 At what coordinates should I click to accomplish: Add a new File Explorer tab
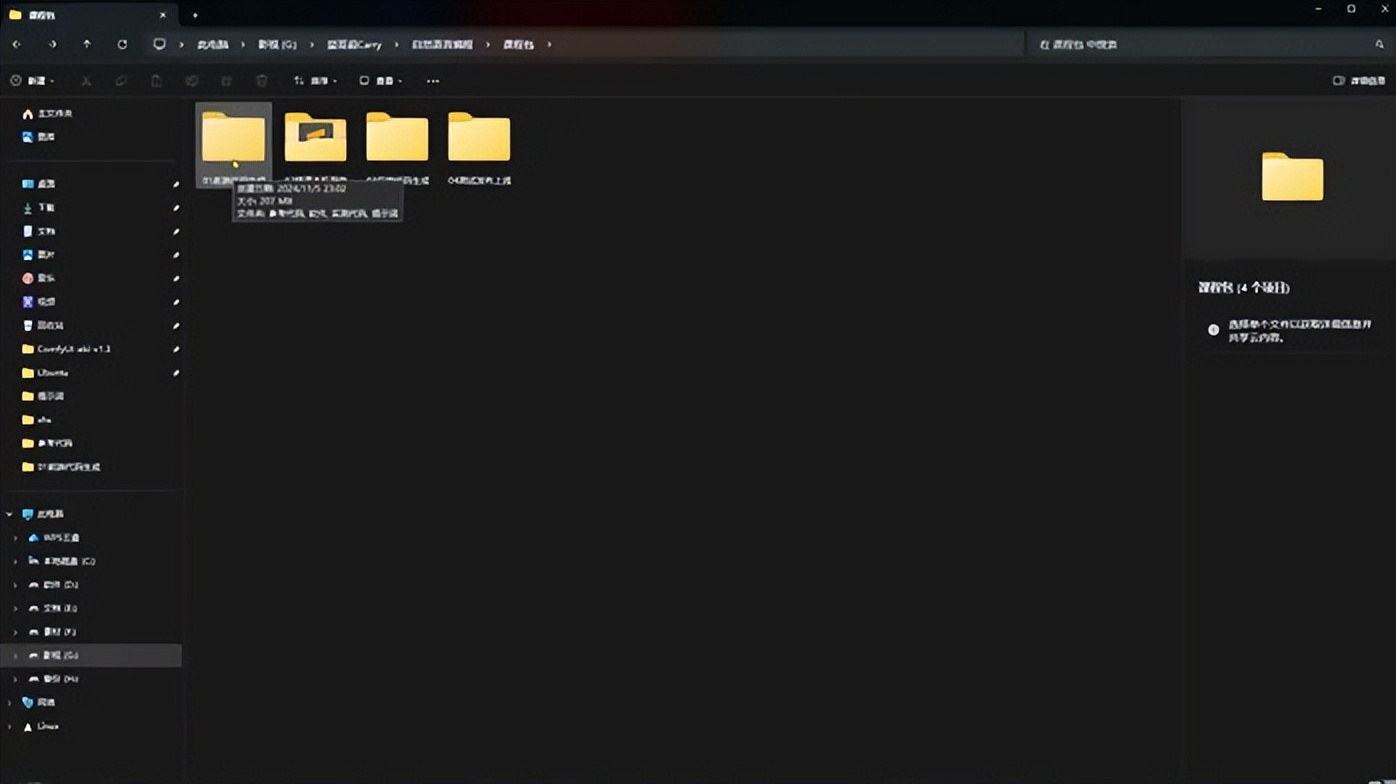pos(195,15)
